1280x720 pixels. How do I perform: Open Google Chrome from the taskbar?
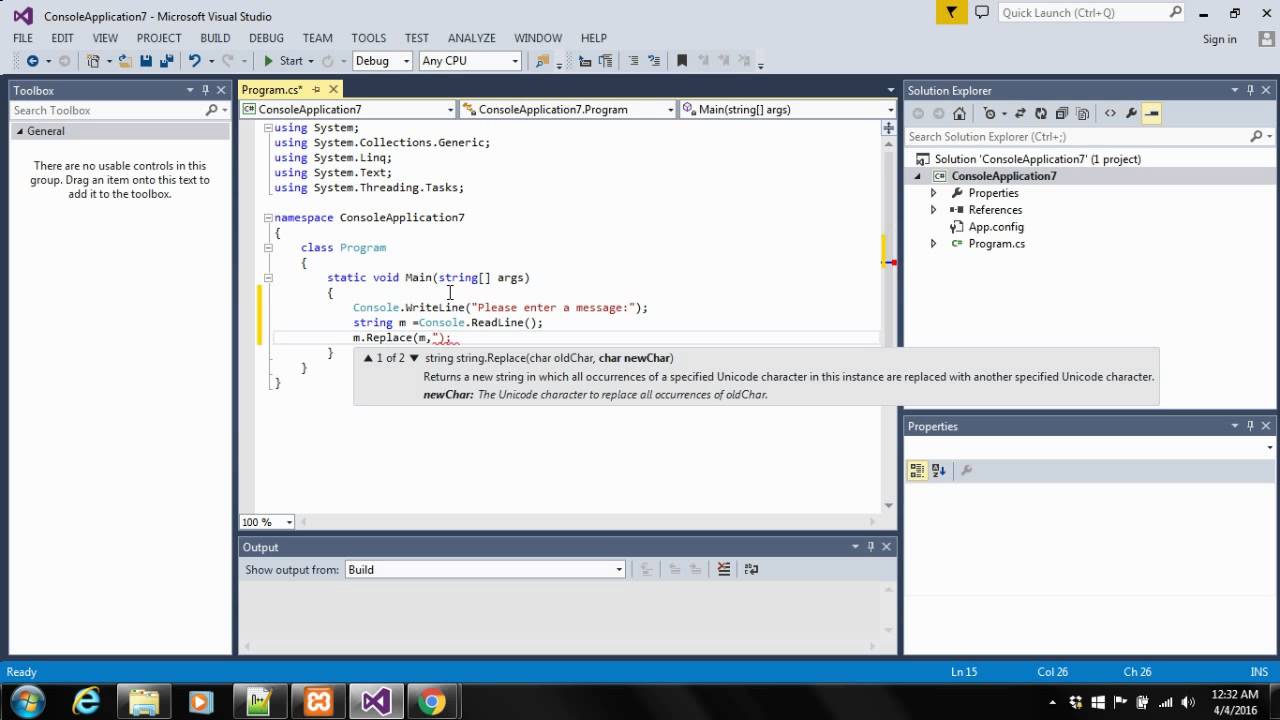[x=432, y=702]
